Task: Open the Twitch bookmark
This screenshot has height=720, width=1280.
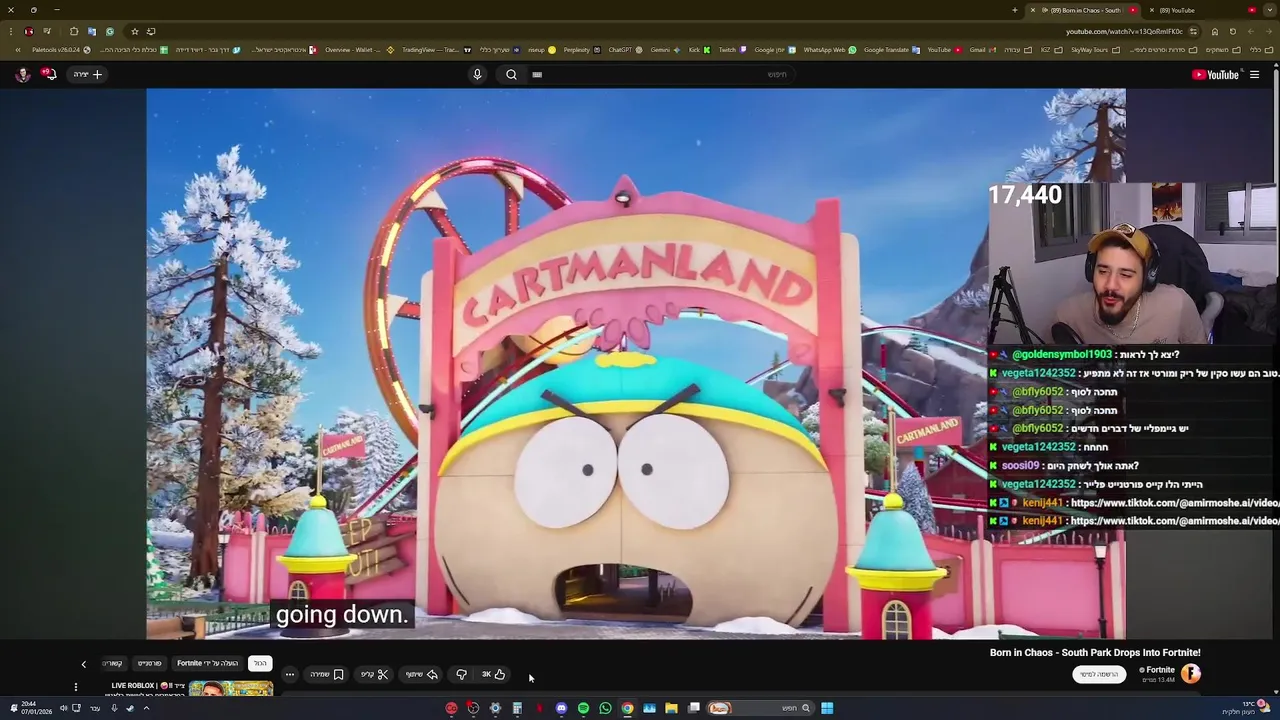Action: [731, 49]
